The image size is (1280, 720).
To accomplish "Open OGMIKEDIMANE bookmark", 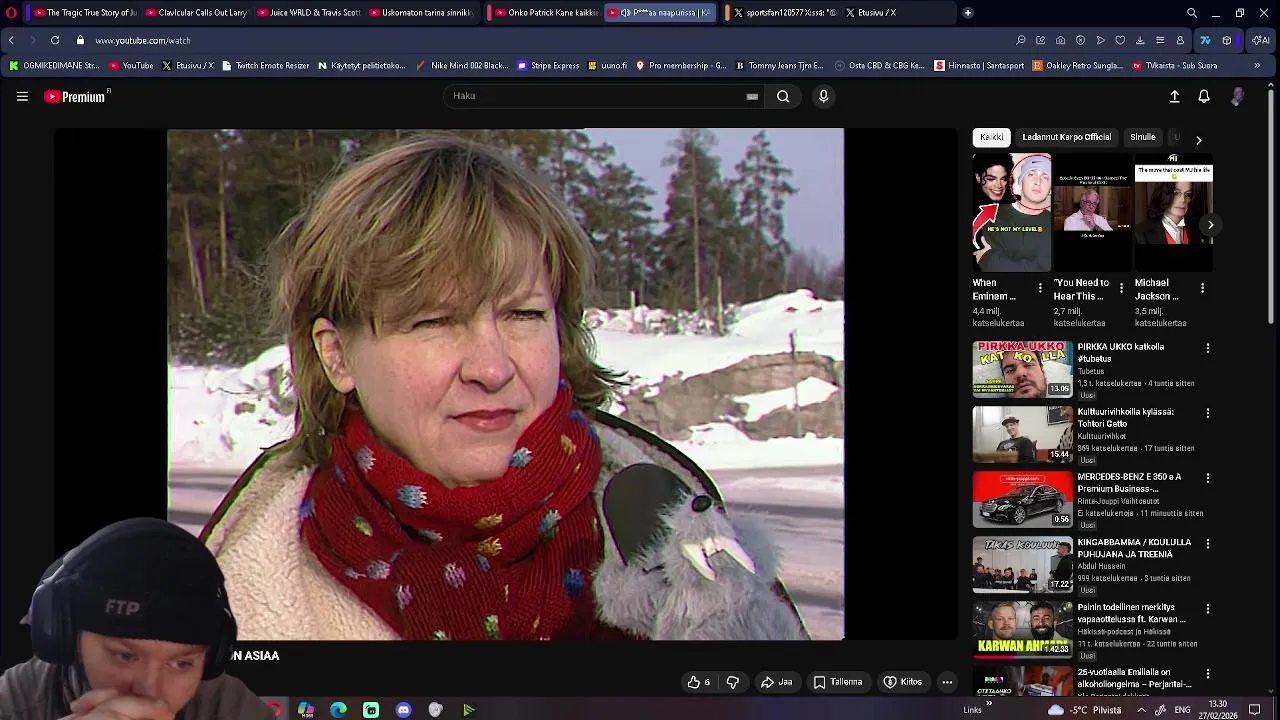I will point(54,66).
